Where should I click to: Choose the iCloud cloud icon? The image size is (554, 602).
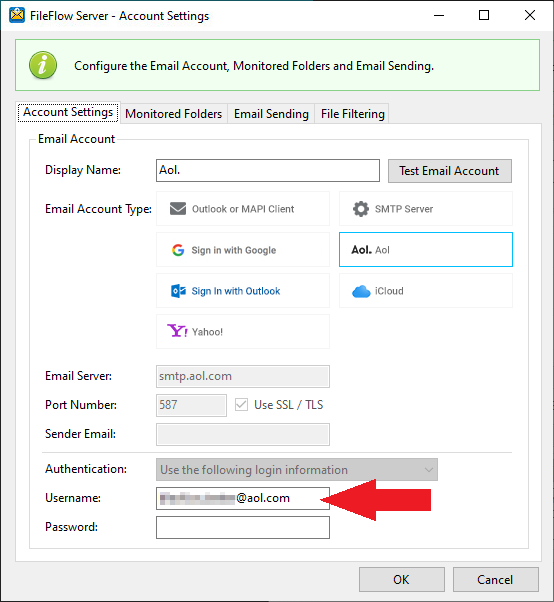361,291
